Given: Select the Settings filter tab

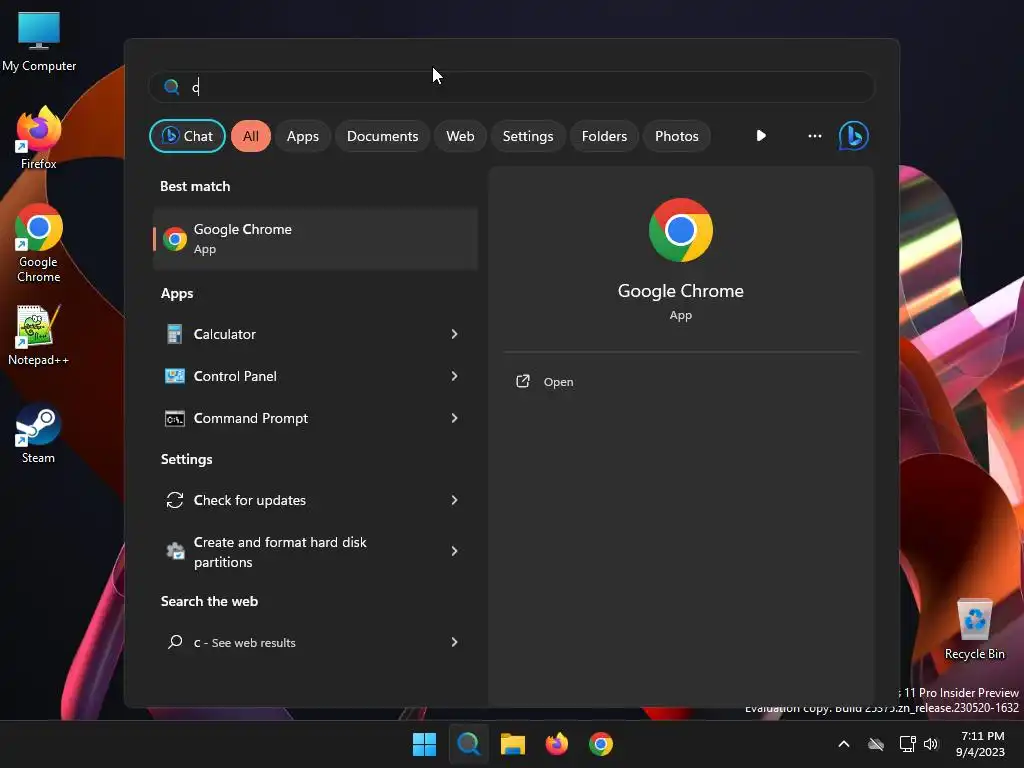Looking at the screenshot, I should click(x=528, y=136).
